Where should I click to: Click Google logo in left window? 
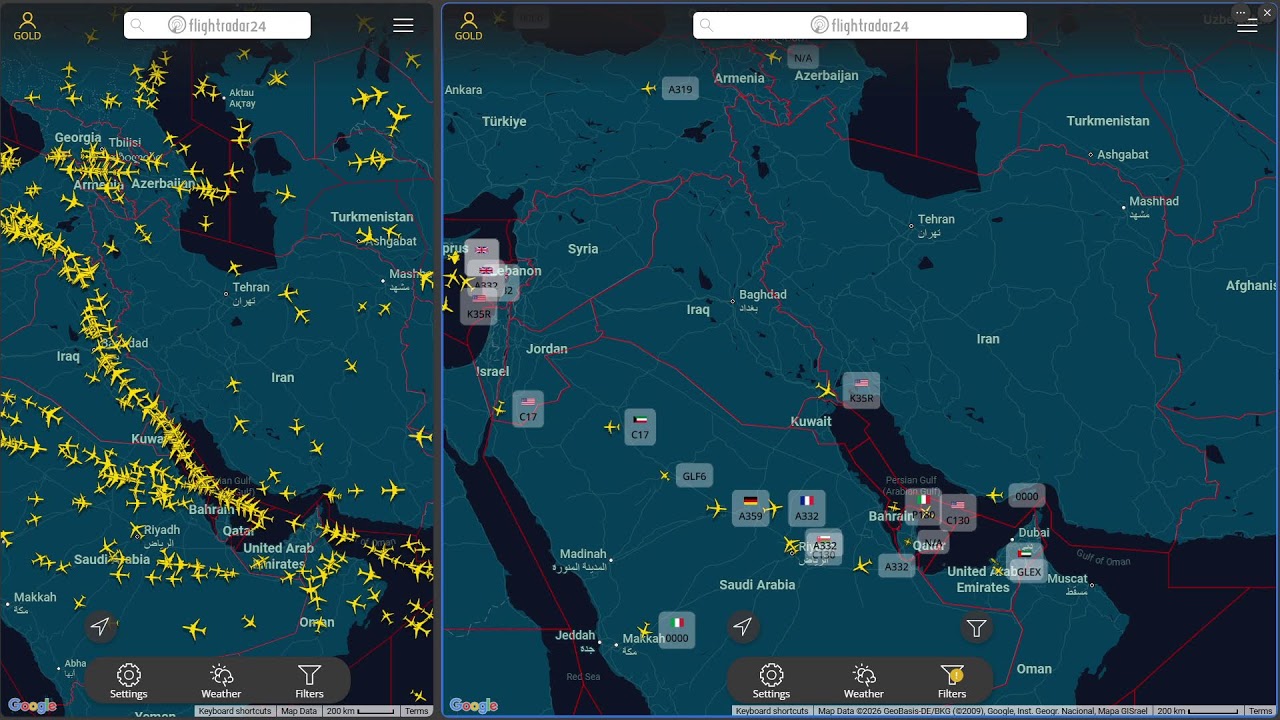pyautogui.click(x=32, y=706)
